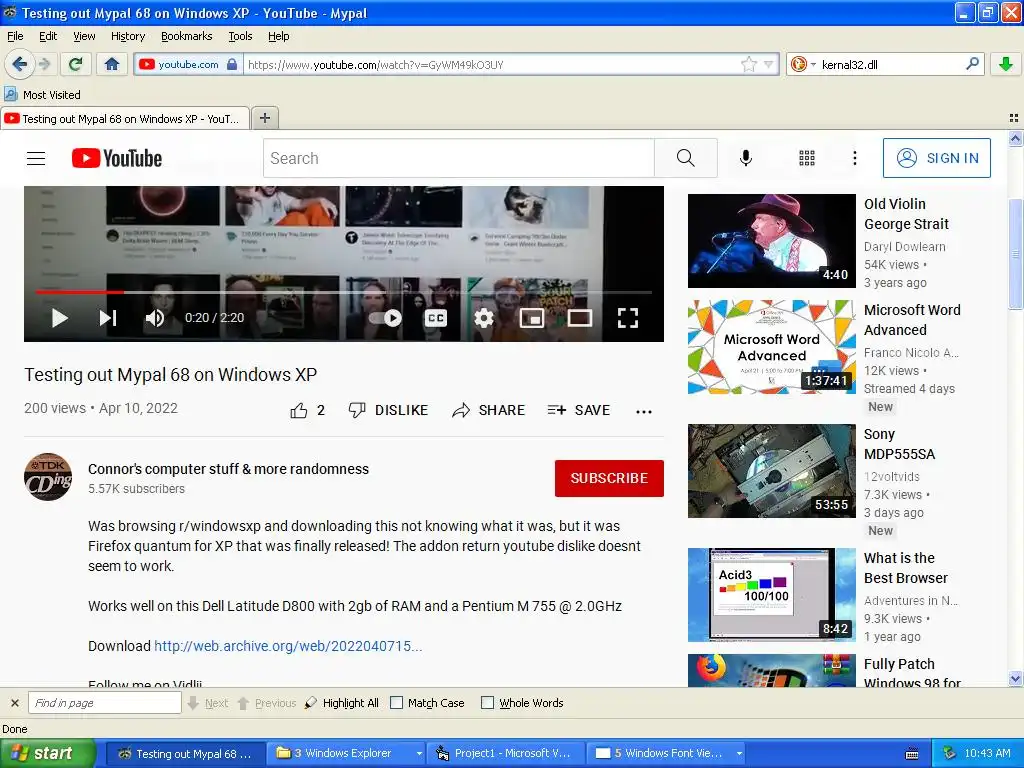Screen dimensions: 1024x768
Task: Enter full screen video mode
Action: point(628,318)
